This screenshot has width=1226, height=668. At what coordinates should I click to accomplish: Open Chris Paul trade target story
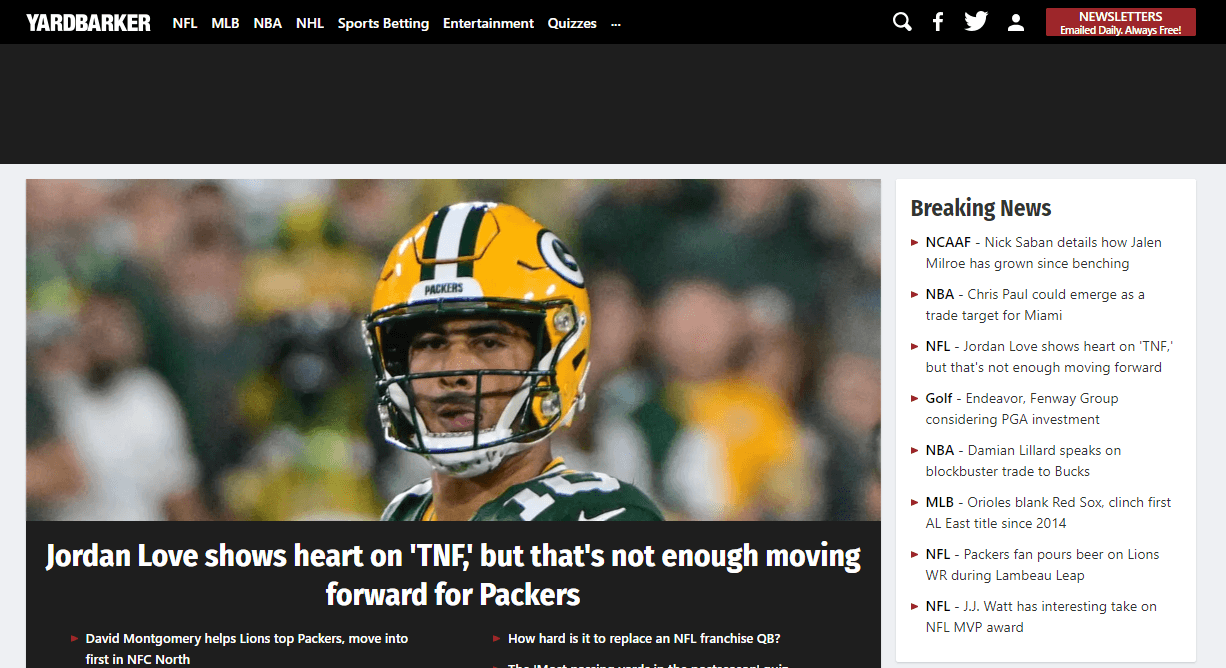tap(1035, 305)
